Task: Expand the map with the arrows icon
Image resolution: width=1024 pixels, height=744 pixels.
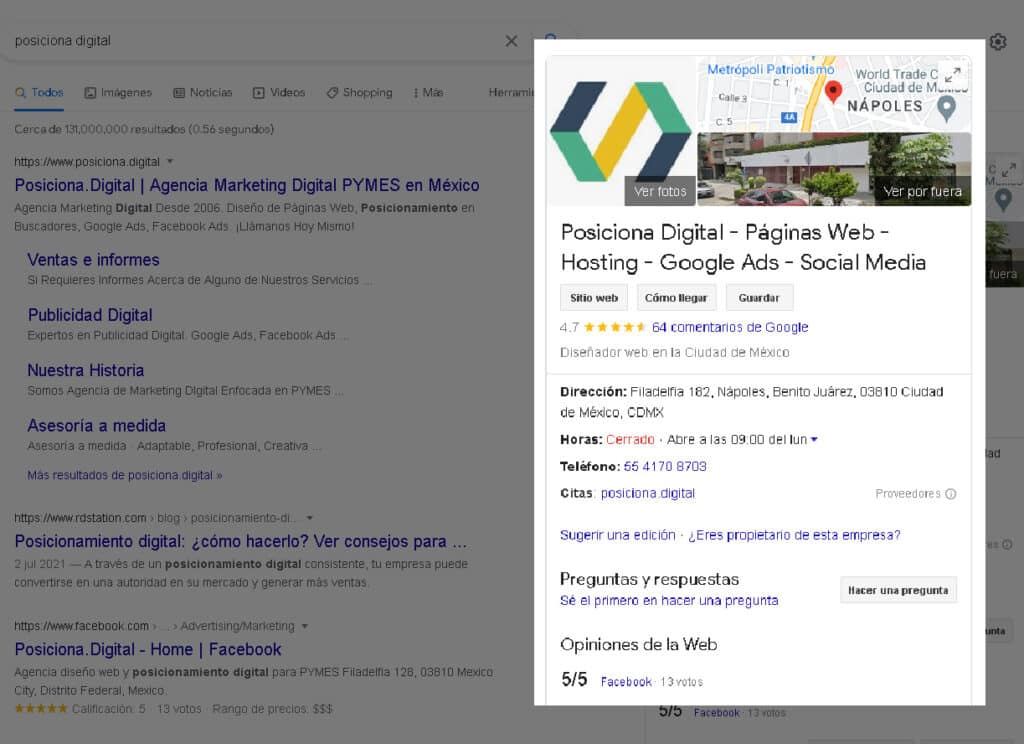Action: 953,74
